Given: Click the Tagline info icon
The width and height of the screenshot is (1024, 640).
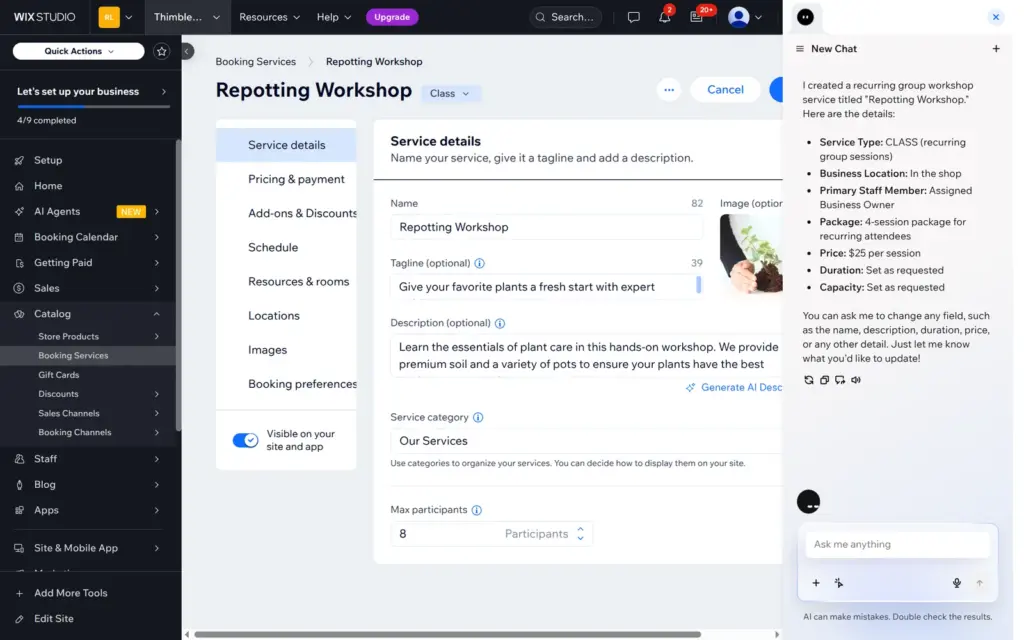Looking at the screenshot, I should (x=479, y=263).
